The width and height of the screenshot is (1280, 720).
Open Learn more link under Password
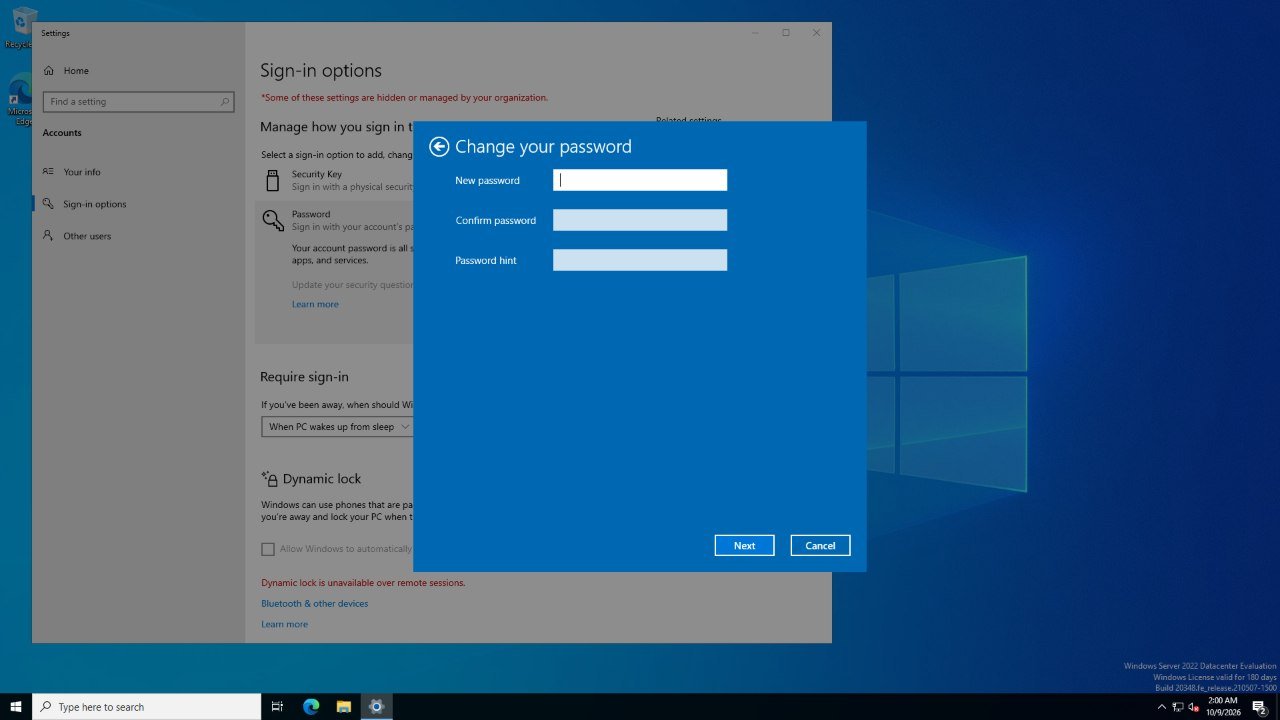[315, 304]
